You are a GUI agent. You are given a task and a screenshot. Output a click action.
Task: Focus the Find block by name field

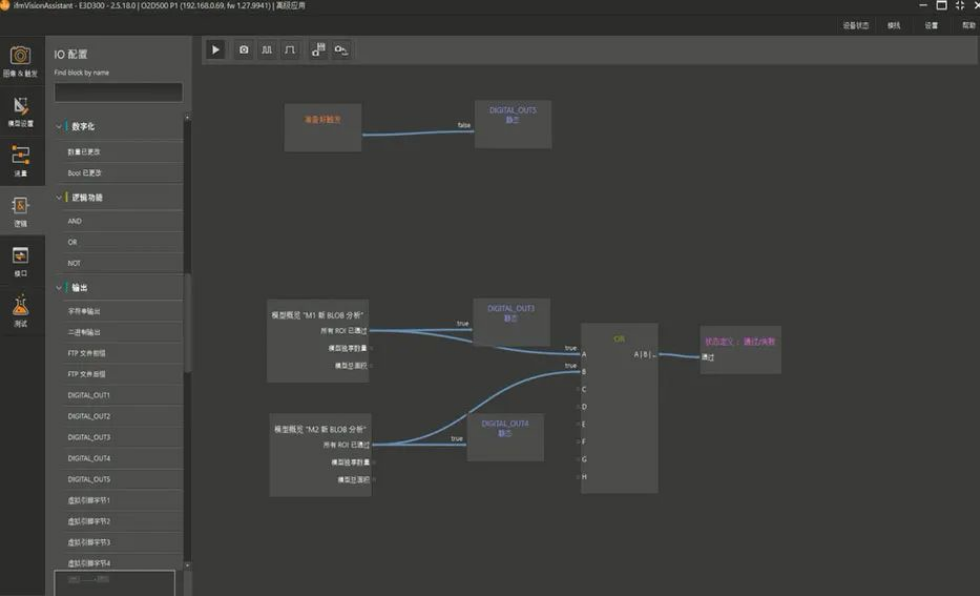tap(118, 92)
